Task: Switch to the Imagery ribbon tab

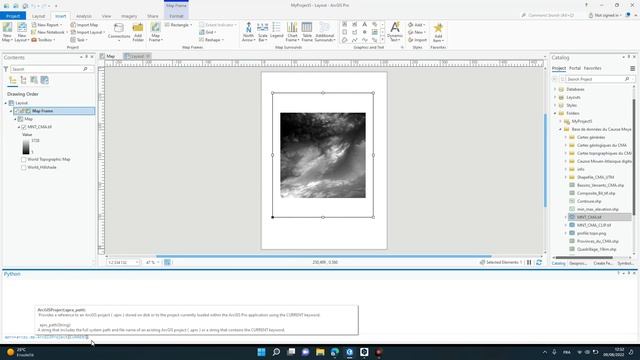Action: point(129,16)
